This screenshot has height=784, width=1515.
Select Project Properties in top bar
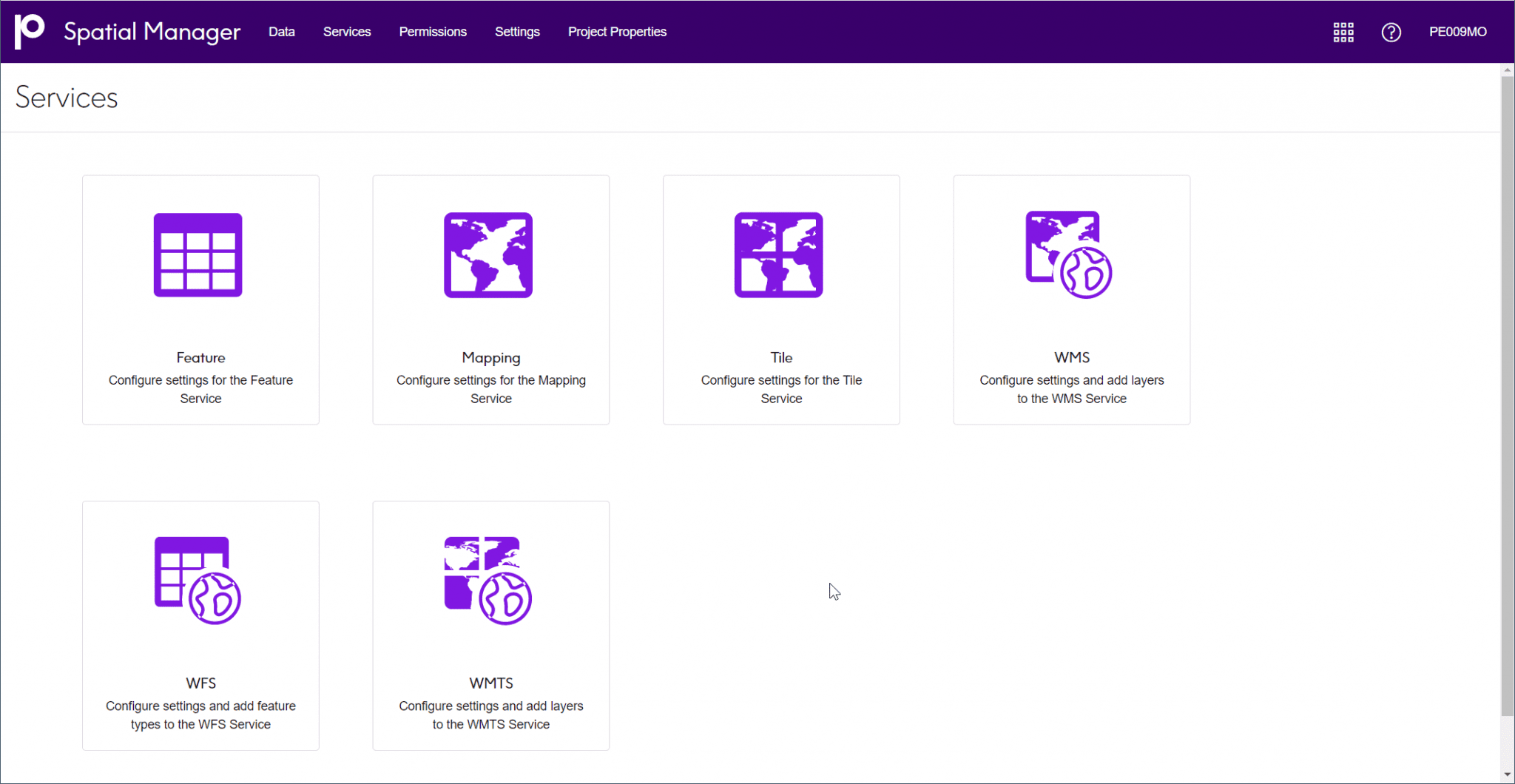[617, 32]
